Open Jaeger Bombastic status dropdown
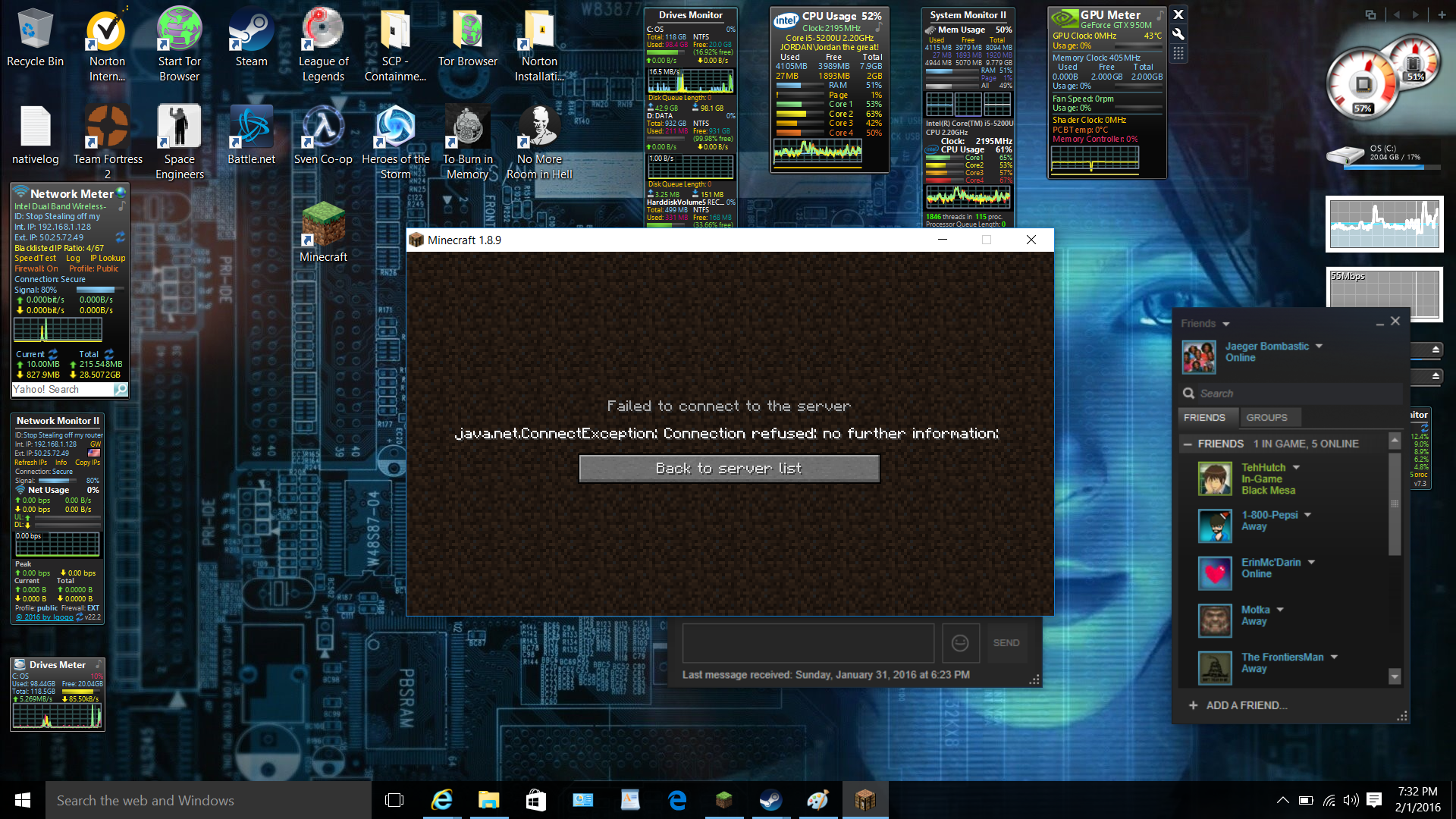The image size is (1456, 819). pyautogui.click(x=1319, y=346)
